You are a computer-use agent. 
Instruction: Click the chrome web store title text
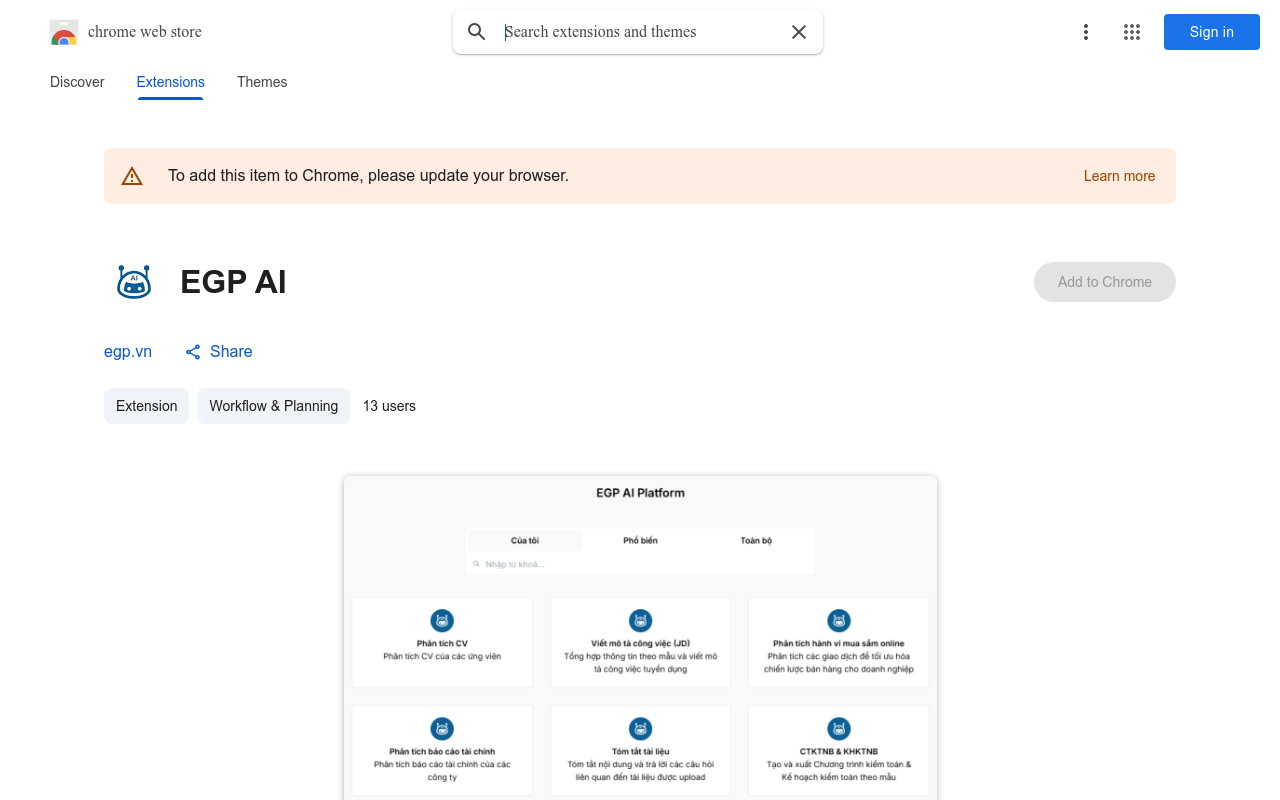pos(145,32)
